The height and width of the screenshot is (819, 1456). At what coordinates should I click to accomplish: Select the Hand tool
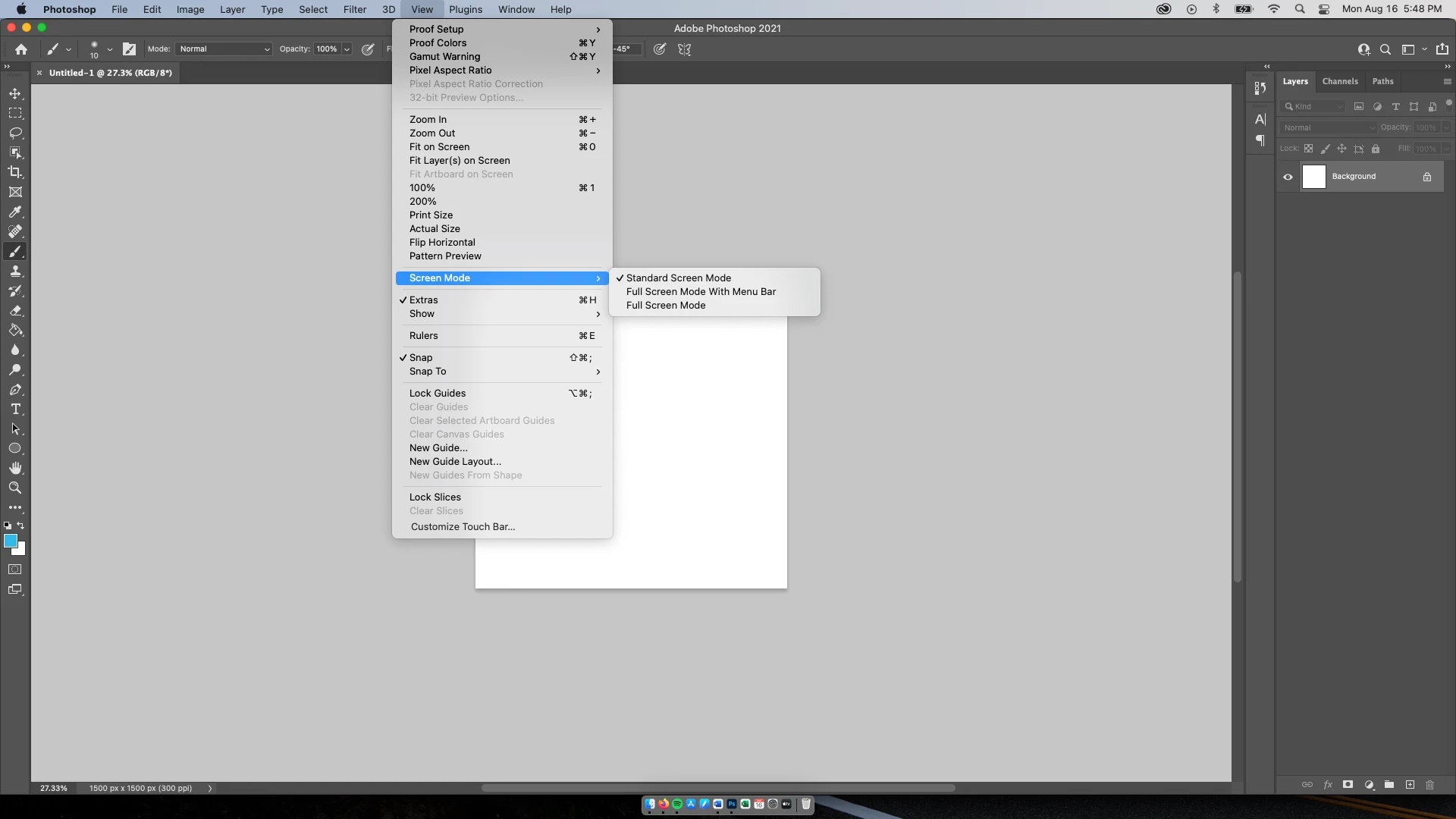pos(15,468)
